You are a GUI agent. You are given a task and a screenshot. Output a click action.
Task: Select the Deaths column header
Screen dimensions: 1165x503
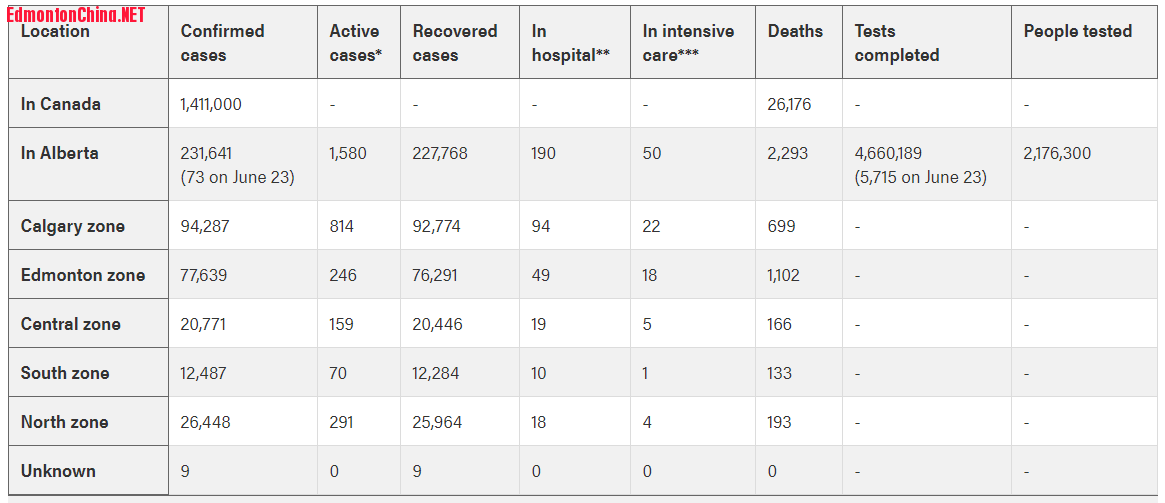click(x=795, y=31)
